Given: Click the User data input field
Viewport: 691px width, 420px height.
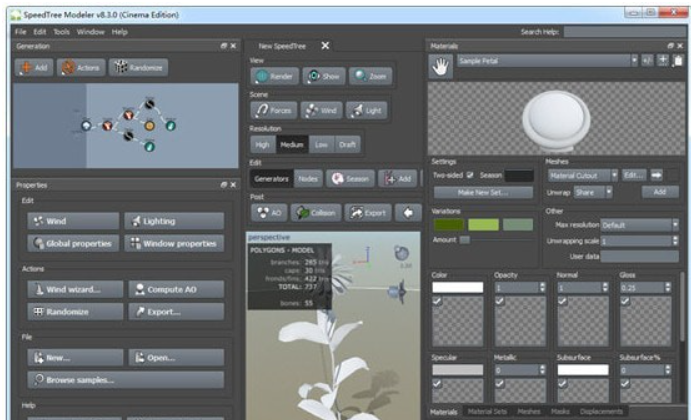Looking at the screenshot, I should click(639, 256).
